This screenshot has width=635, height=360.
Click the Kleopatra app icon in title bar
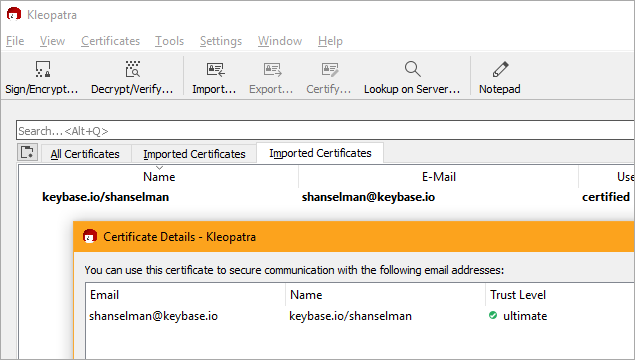click(14, 14)
